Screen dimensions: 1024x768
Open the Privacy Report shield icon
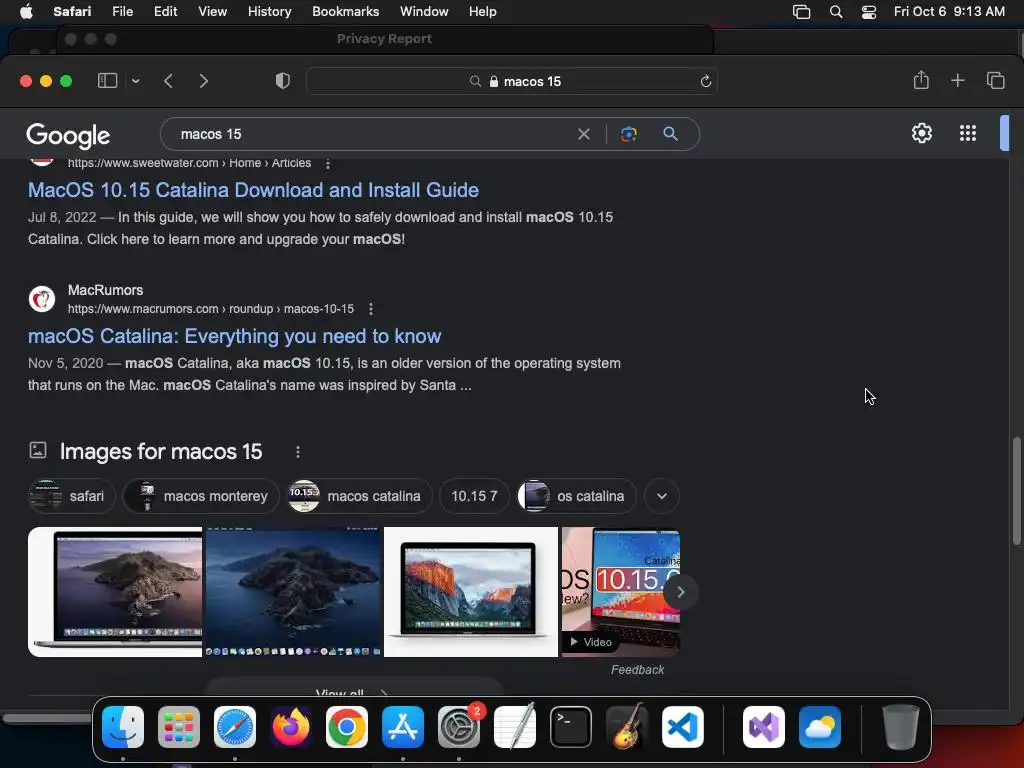pyautogui.click(x=282, y=81)
